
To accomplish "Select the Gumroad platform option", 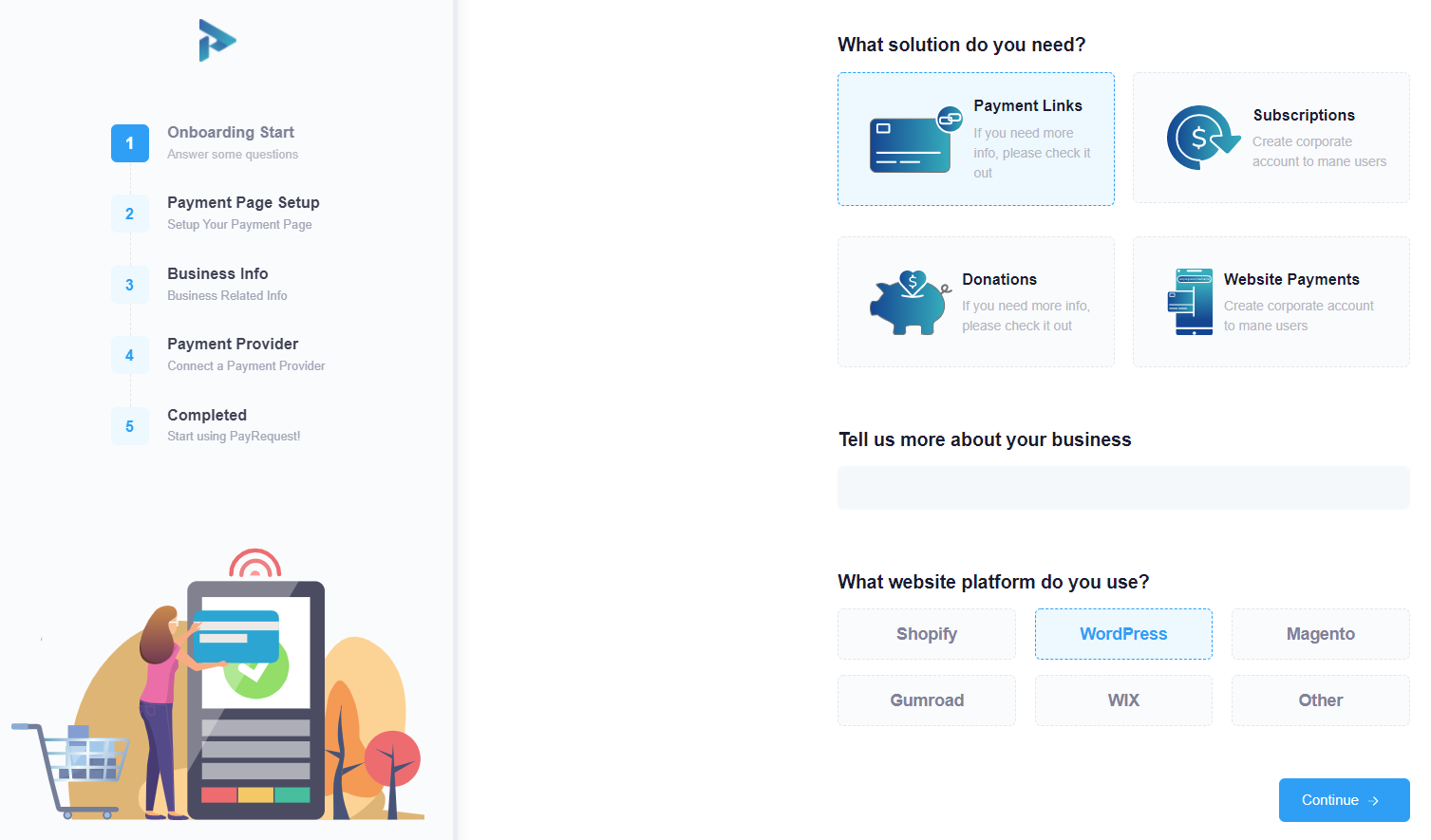I will (927, 700).
